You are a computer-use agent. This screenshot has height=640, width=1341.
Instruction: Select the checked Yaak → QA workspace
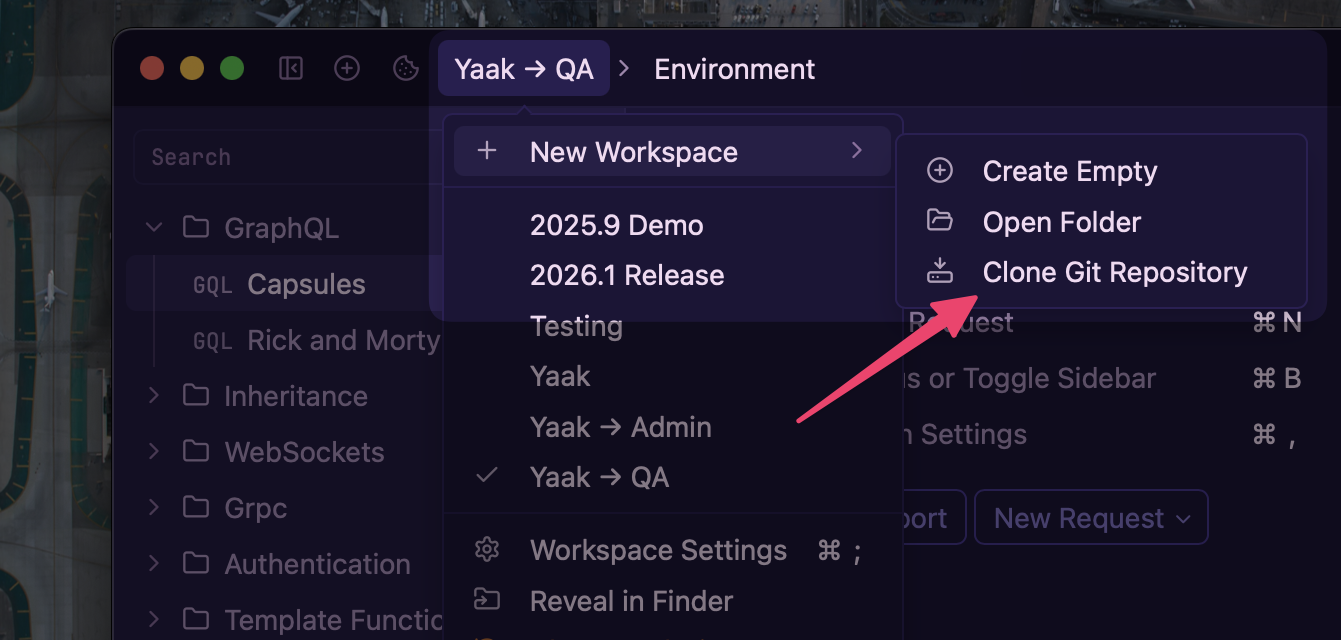point(599,477)
